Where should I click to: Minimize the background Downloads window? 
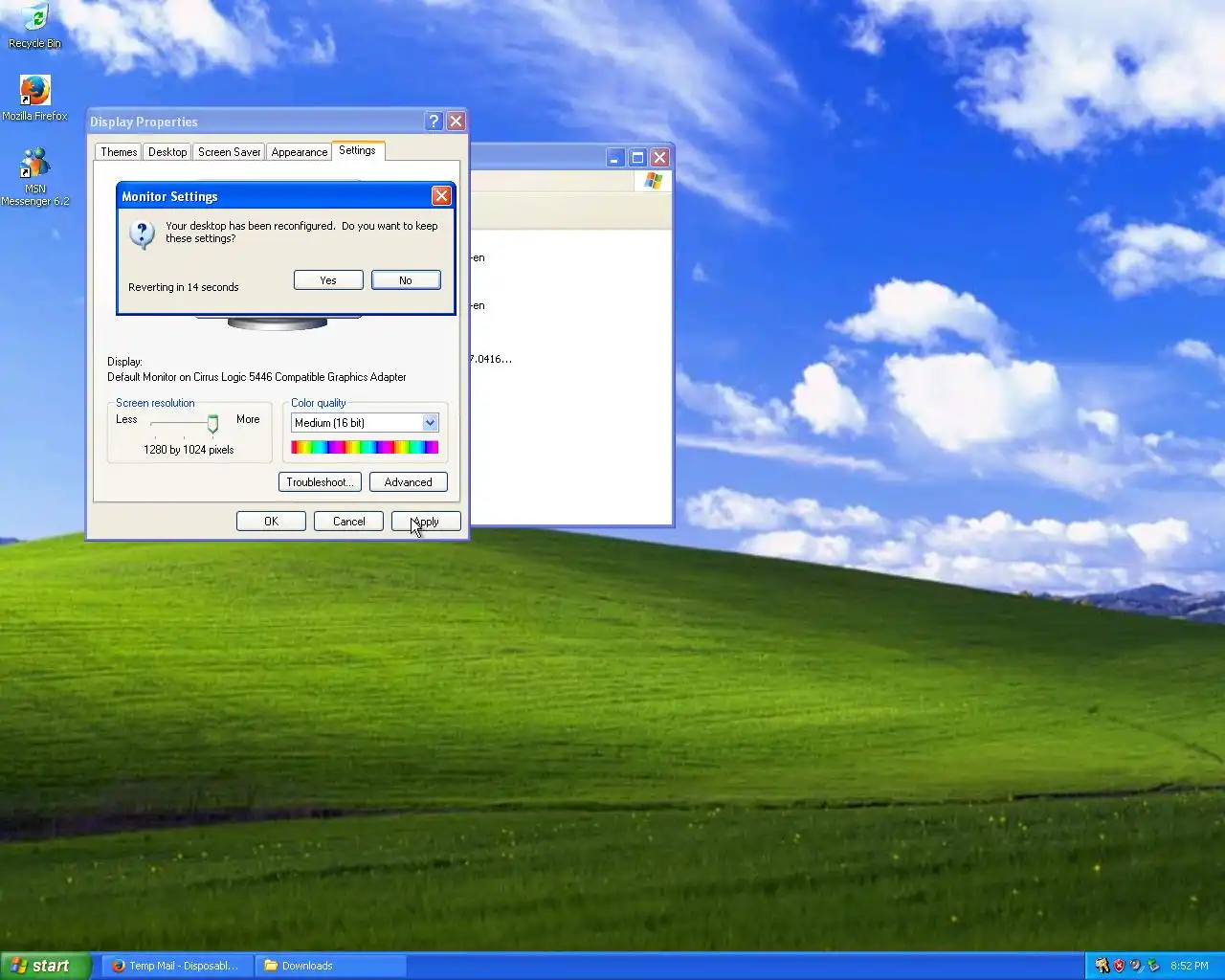[x=615, y=157]
